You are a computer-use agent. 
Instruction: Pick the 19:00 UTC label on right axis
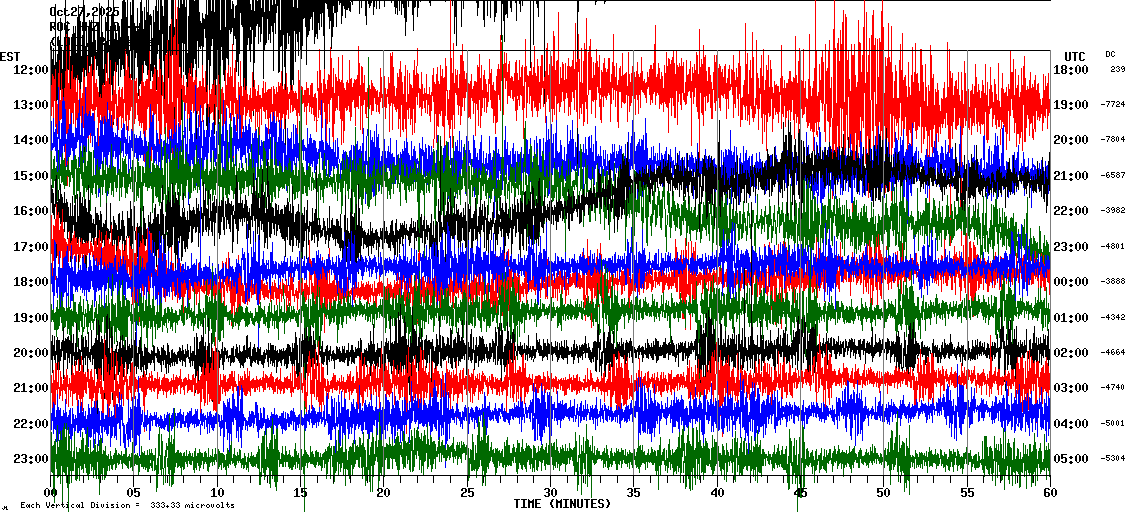(1070, 105)
